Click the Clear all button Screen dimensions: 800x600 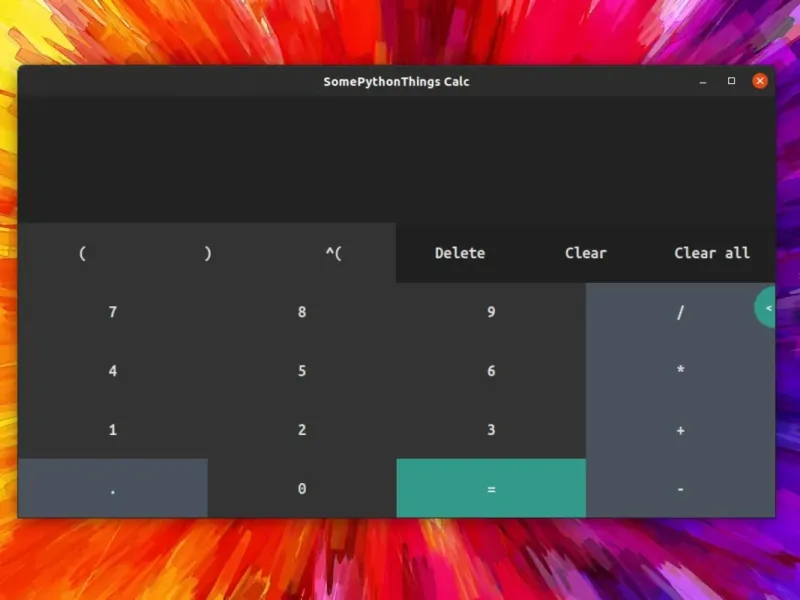pos(712,253)
